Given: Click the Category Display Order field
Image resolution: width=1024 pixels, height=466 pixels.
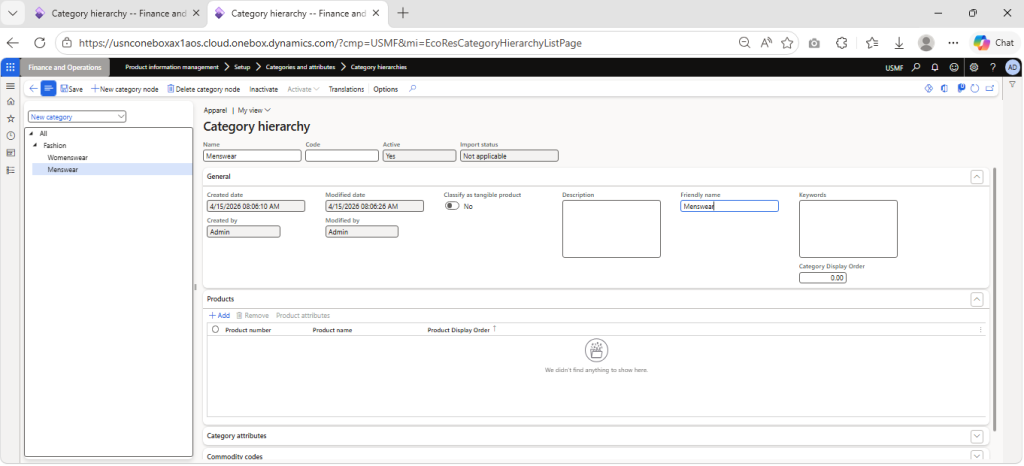Looking at the screenshot, I should click(x=822, y=278).
